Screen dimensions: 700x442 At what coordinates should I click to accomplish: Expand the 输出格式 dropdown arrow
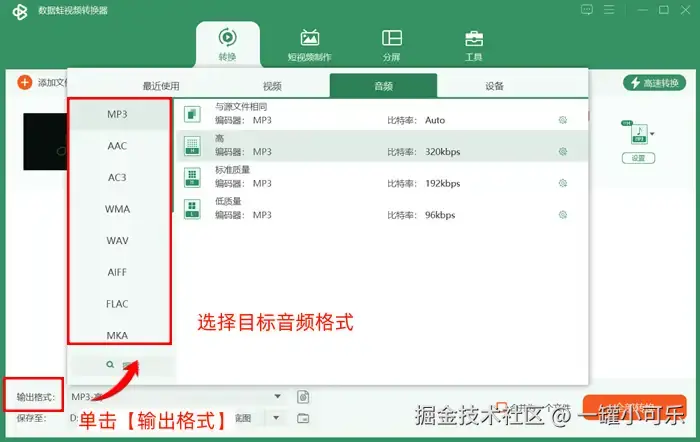click(277, 396)
